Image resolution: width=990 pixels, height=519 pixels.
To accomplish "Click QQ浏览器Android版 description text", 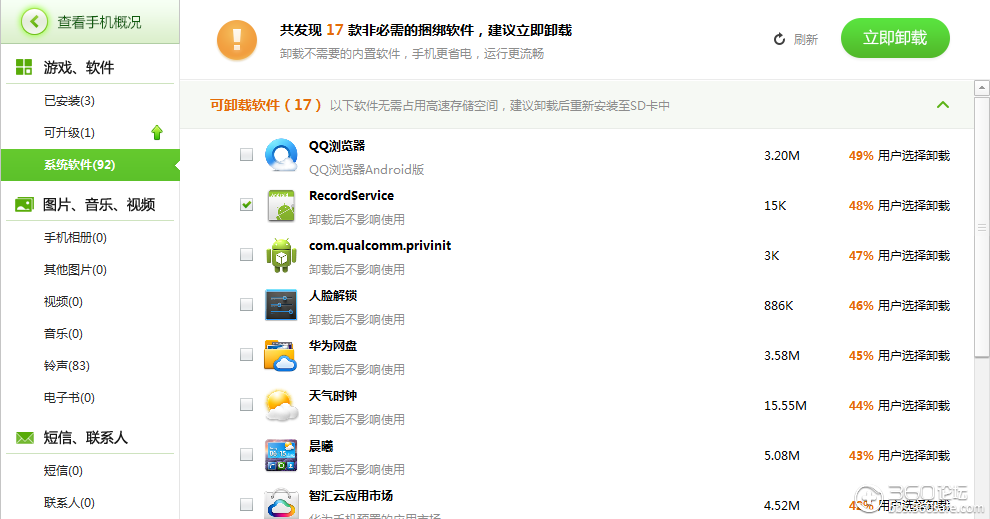I will tap(366, 169).
